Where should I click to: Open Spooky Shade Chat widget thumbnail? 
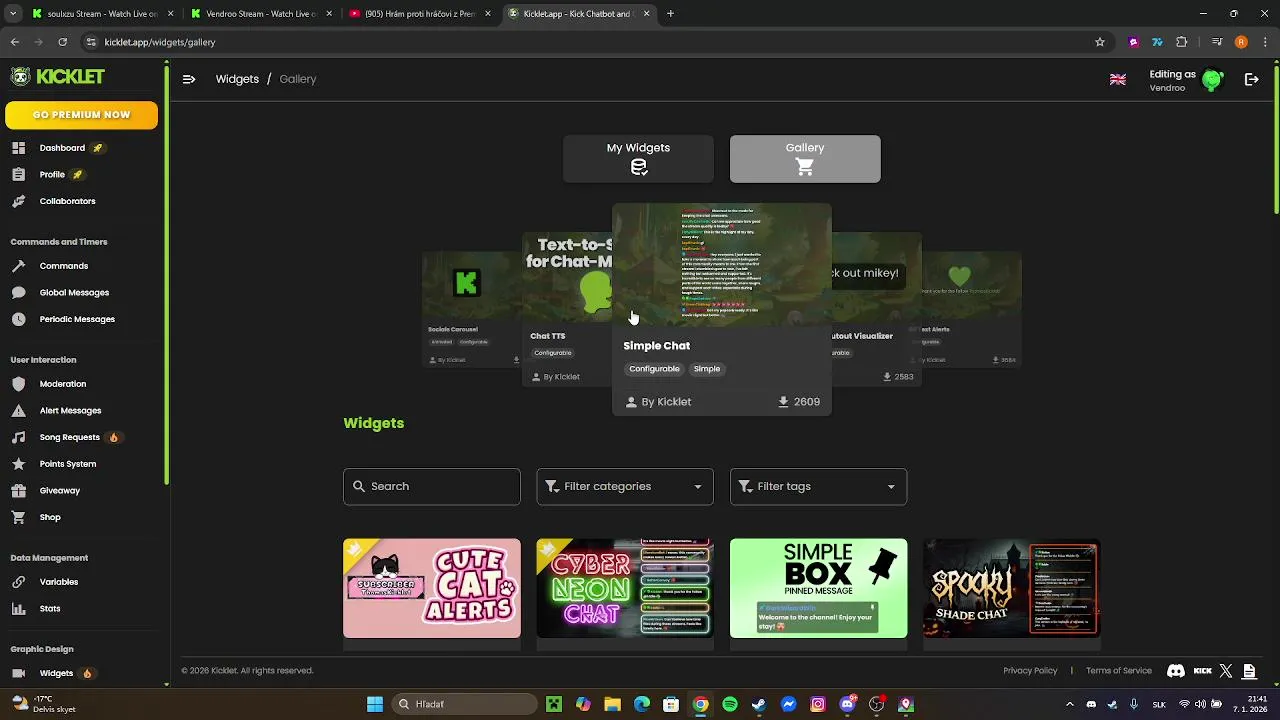pyautogui.click(x=1012, y=588)
